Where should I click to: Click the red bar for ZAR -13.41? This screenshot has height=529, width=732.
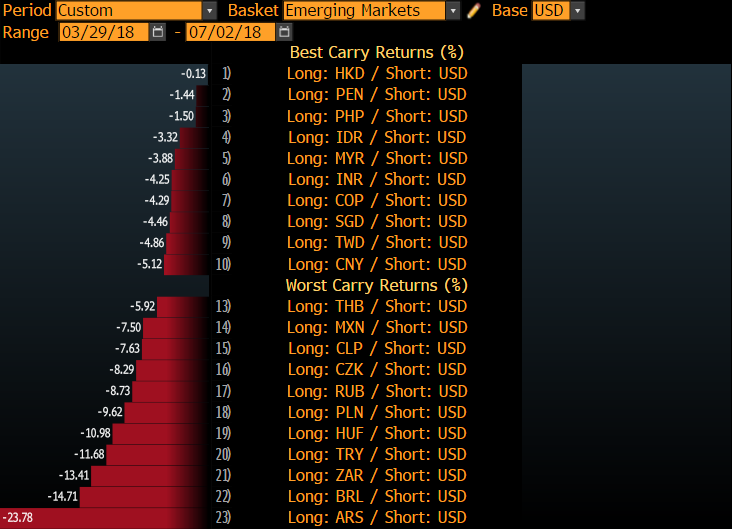click(x=150, y=475)
